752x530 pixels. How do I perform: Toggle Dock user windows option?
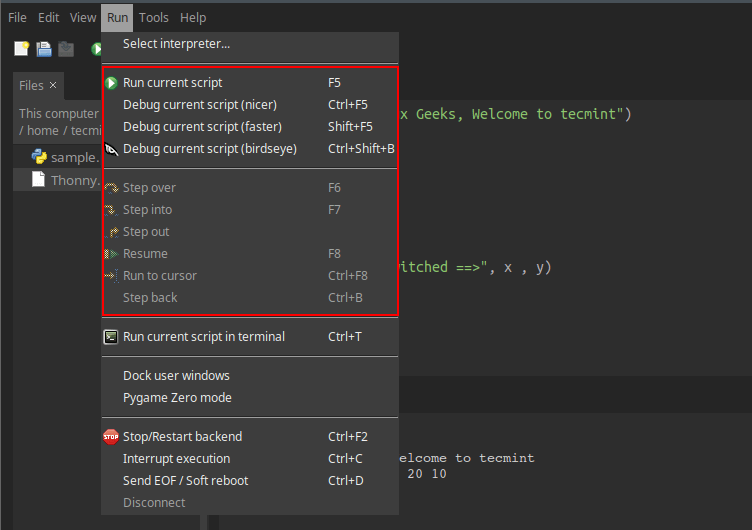(176, 376)
